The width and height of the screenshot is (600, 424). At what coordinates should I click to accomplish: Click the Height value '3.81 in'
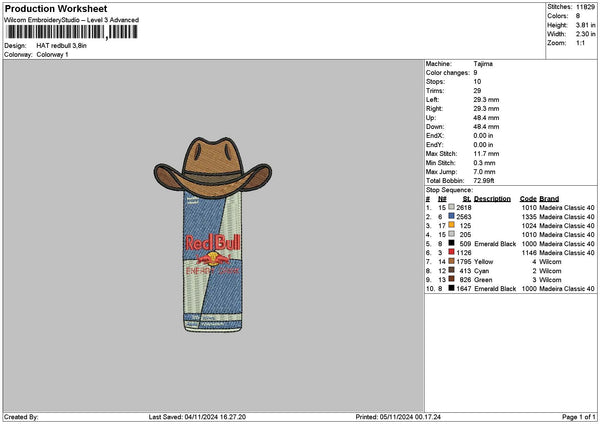[x=585, y=25]
